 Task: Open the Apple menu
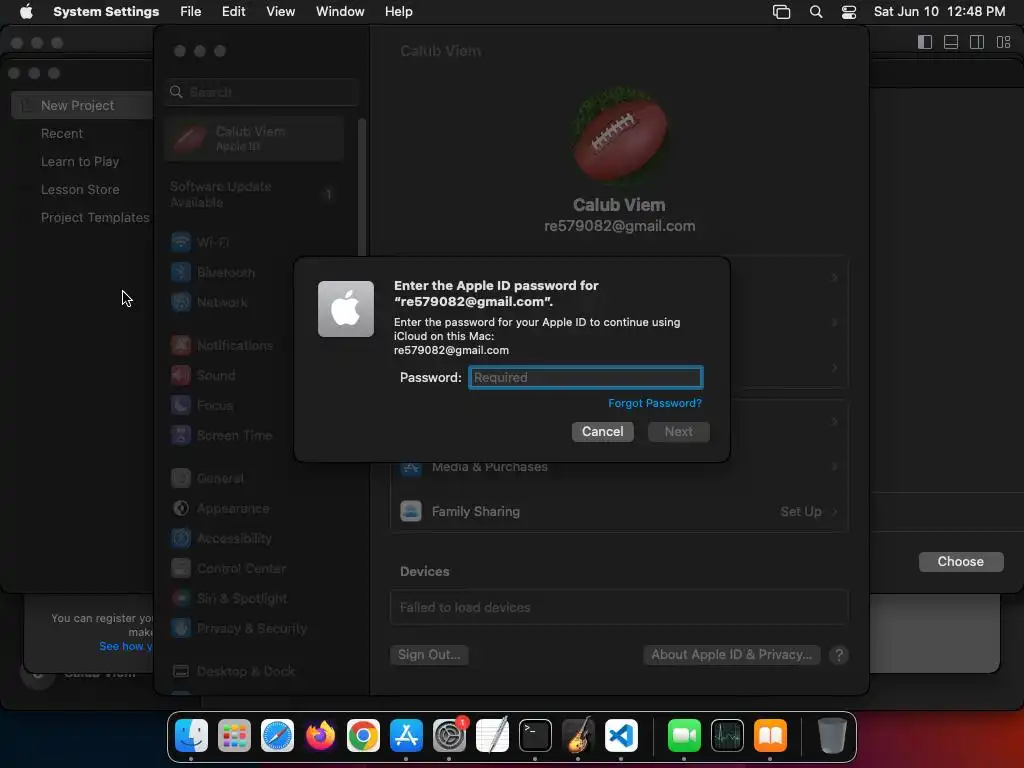pyautogui.click(x=26, y=12)
